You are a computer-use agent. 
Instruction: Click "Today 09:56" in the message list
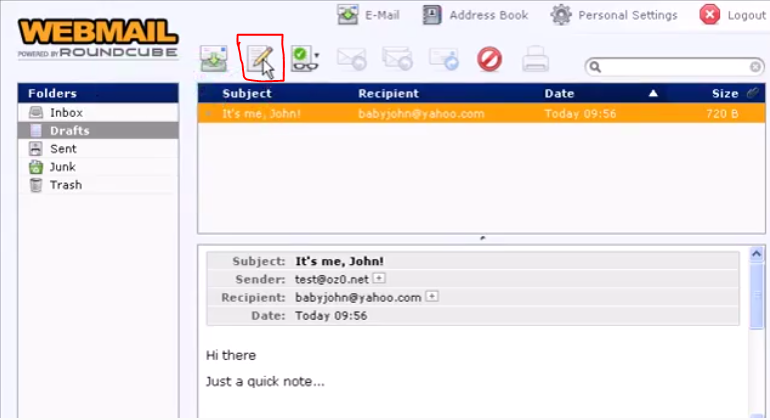580,114
